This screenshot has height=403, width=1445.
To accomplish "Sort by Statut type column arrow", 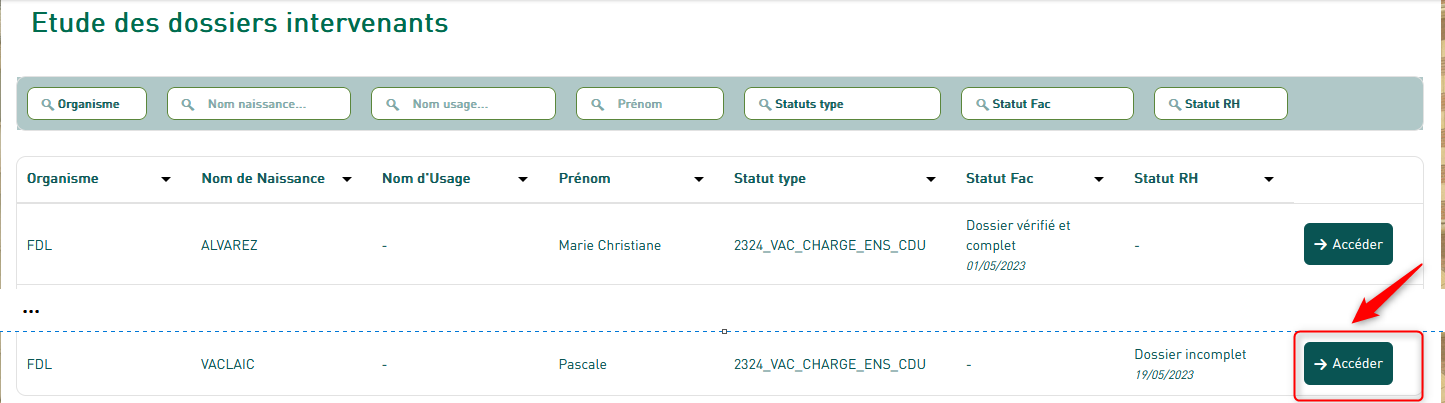I will (x=931, y=180).
